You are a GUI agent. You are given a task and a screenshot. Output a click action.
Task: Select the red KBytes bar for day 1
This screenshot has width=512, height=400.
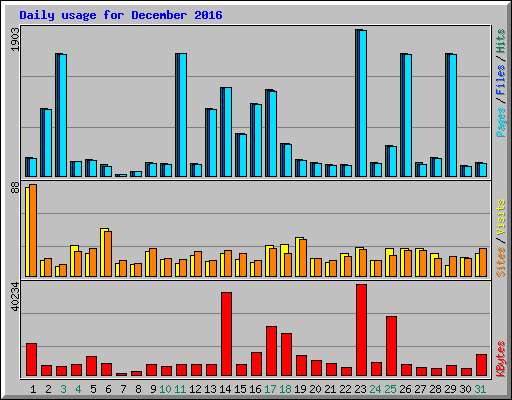pyautogui.click(x=31, y=359)
